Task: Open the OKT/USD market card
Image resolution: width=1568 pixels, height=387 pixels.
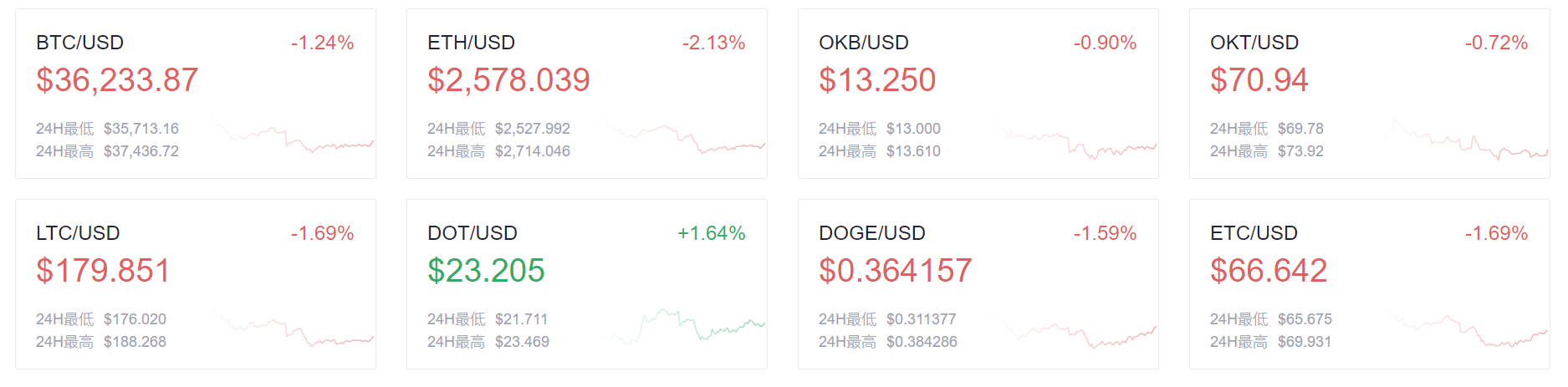Action: [x=1369, y=94]
